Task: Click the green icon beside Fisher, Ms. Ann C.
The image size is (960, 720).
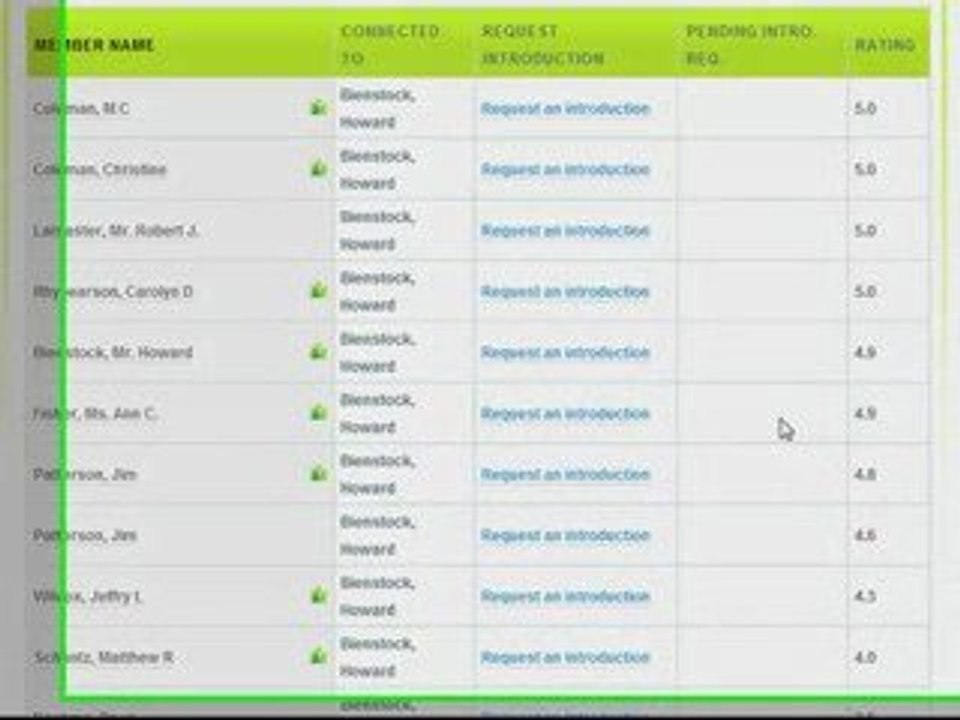Action: click(x=318, y=413)
